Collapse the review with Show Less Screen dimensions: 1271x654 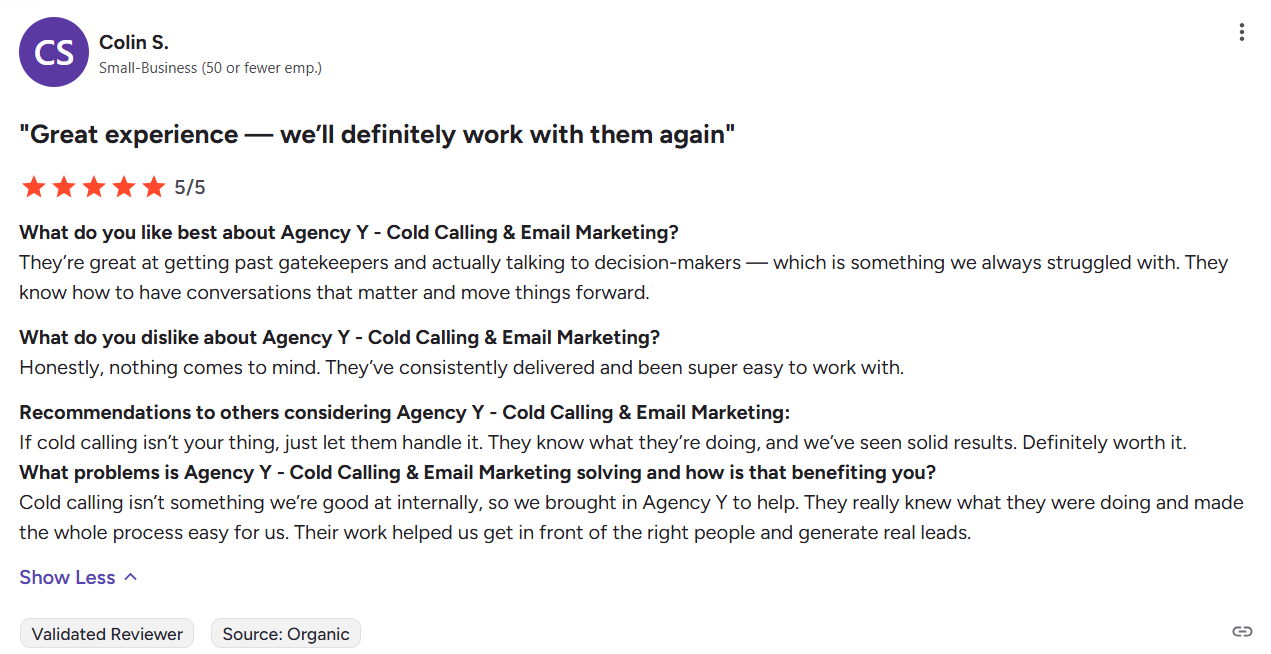67,577
